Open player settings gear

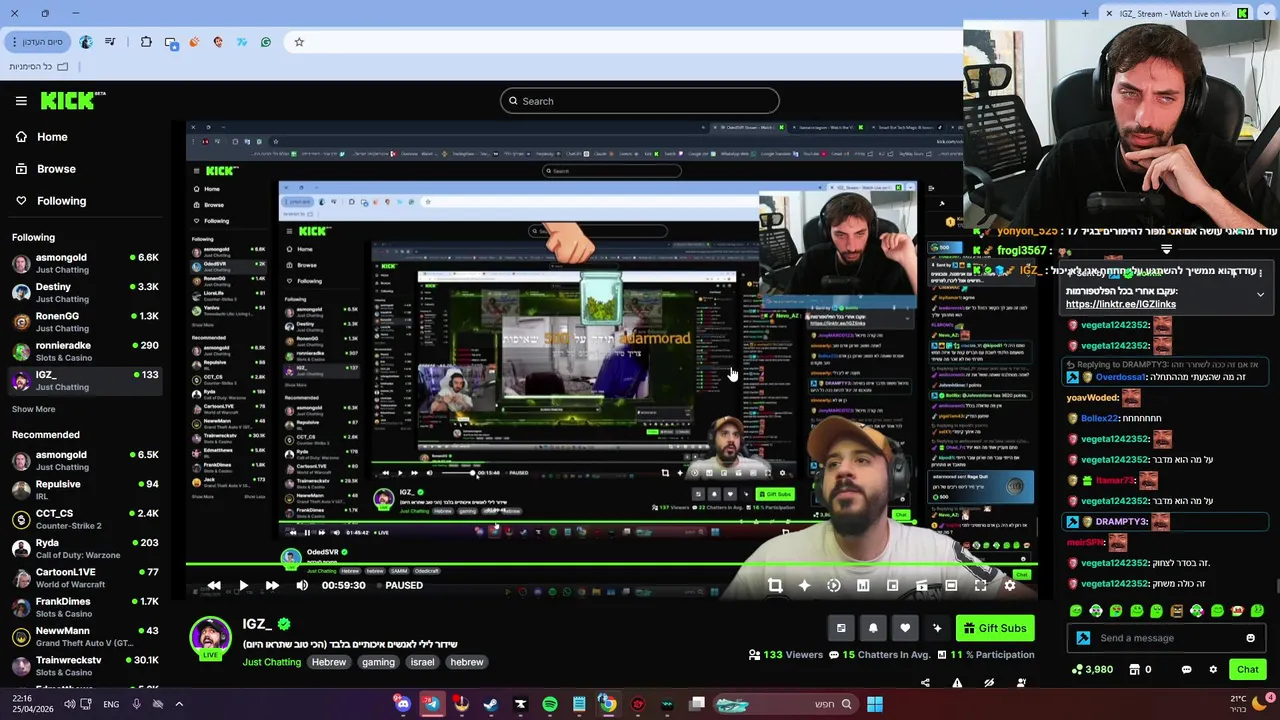click(x=1010, y=586)
